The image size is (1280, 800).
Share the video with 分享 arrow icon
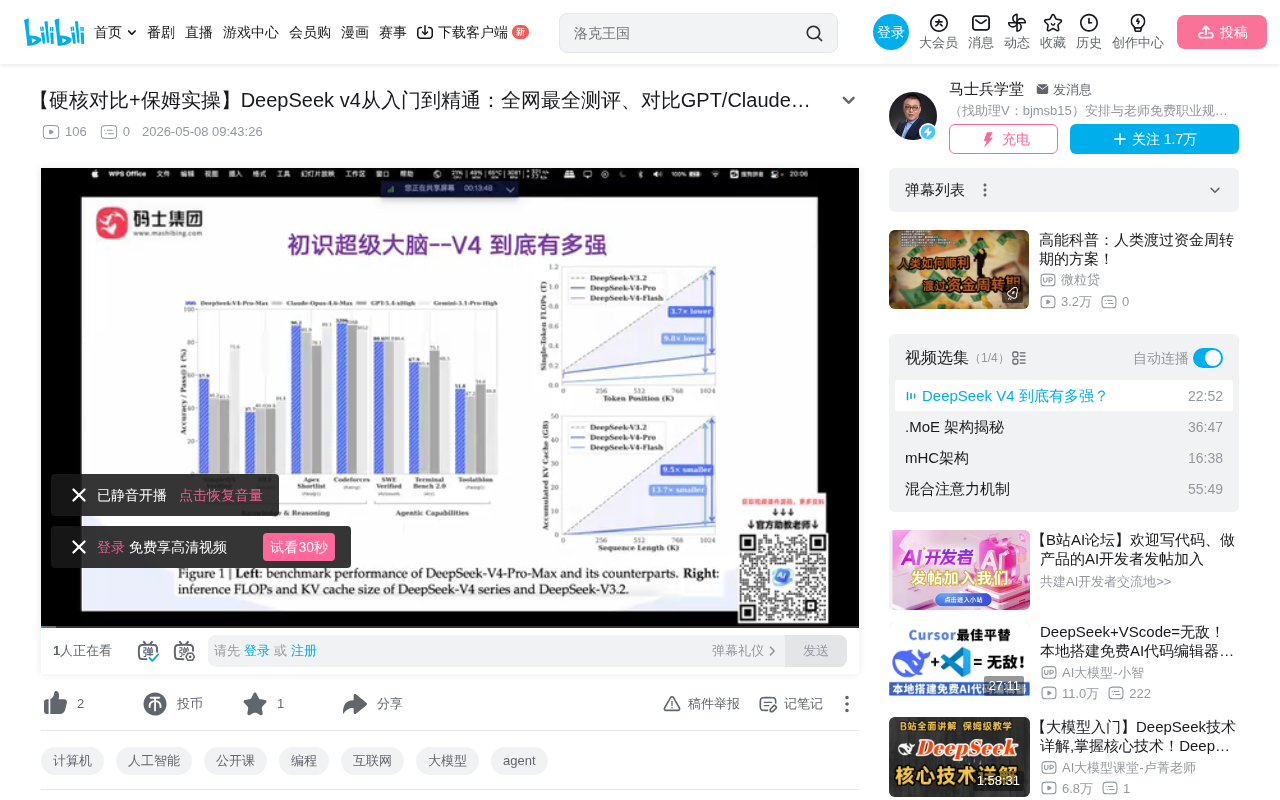(355, 704)
